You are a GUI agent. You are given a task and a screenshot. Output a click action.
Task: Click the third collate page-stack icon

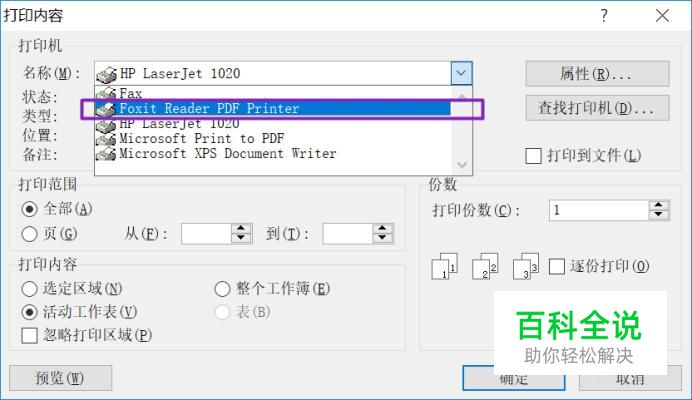pos(526,266)
